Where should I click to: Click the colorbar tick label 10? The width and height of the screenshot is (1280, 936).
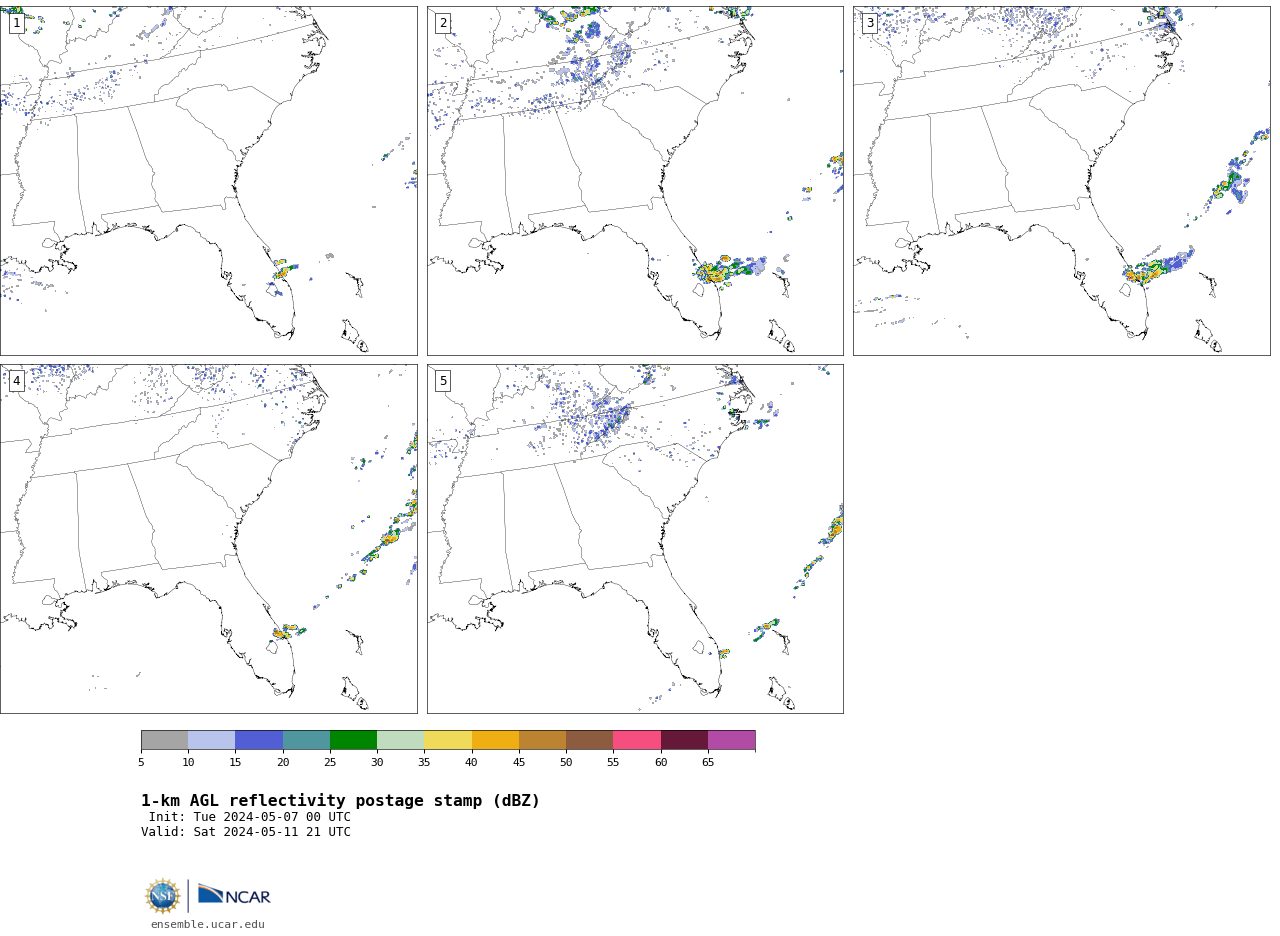coord(188,763)
